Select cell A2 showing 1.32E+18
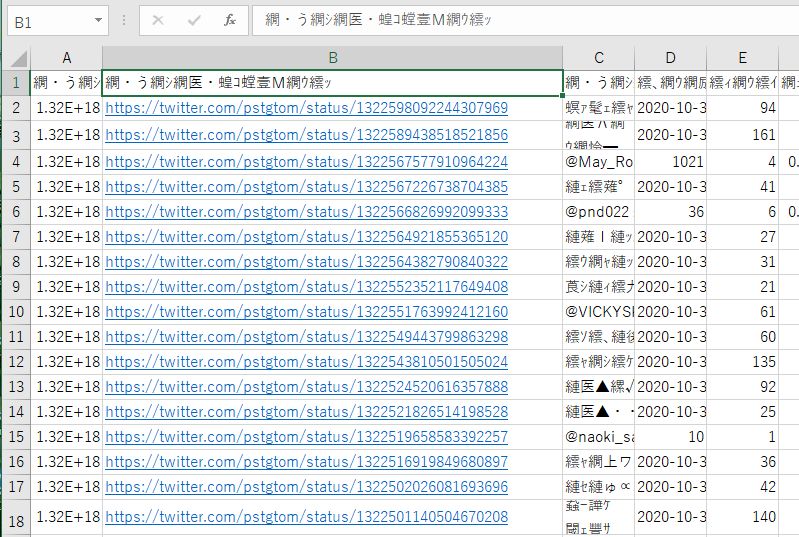 coord(66,108)
